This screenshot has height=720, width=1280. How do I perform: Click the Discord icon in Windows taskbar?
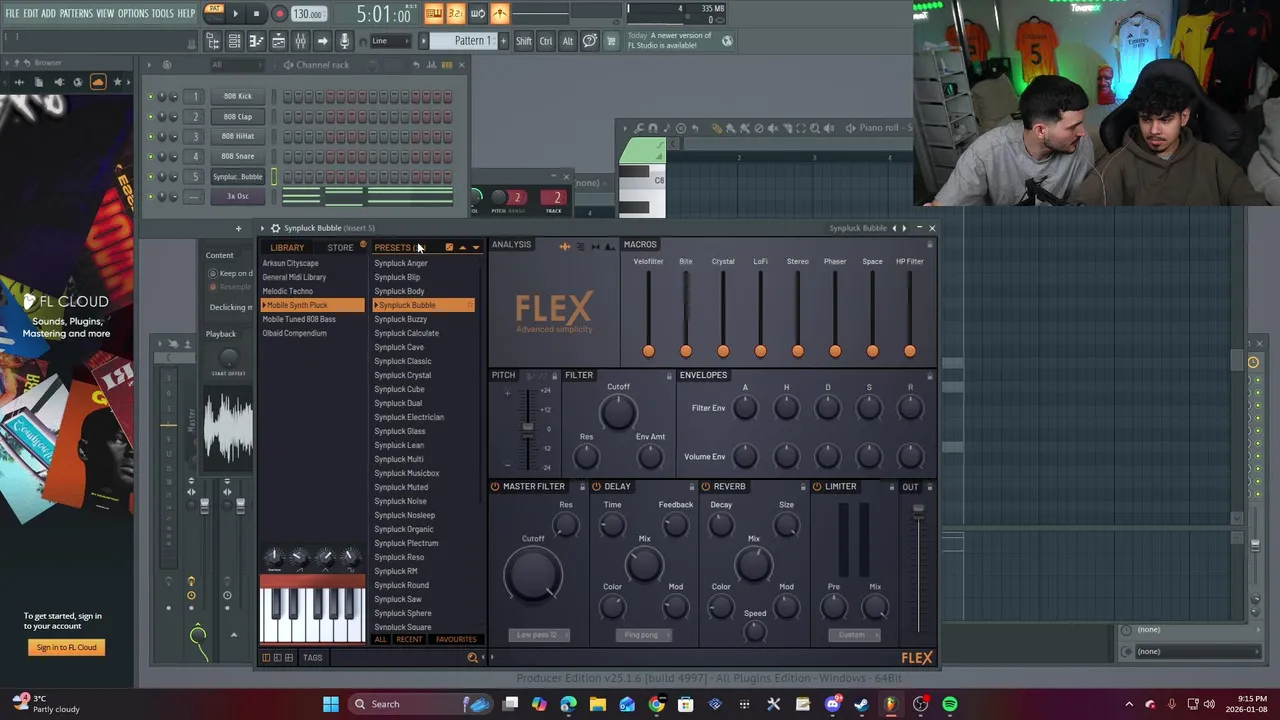pyautogui.click(x=832, y=704)
